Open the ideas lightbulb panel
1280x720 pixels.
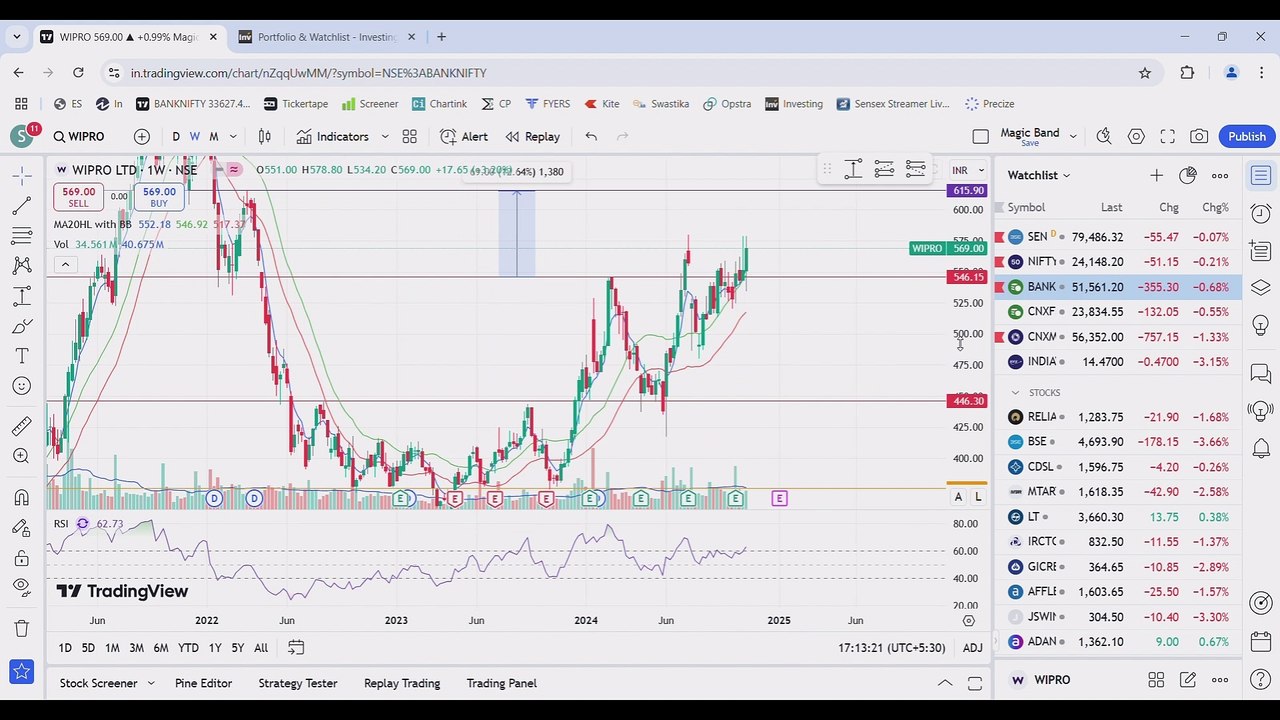click(x=1260, y=326)
